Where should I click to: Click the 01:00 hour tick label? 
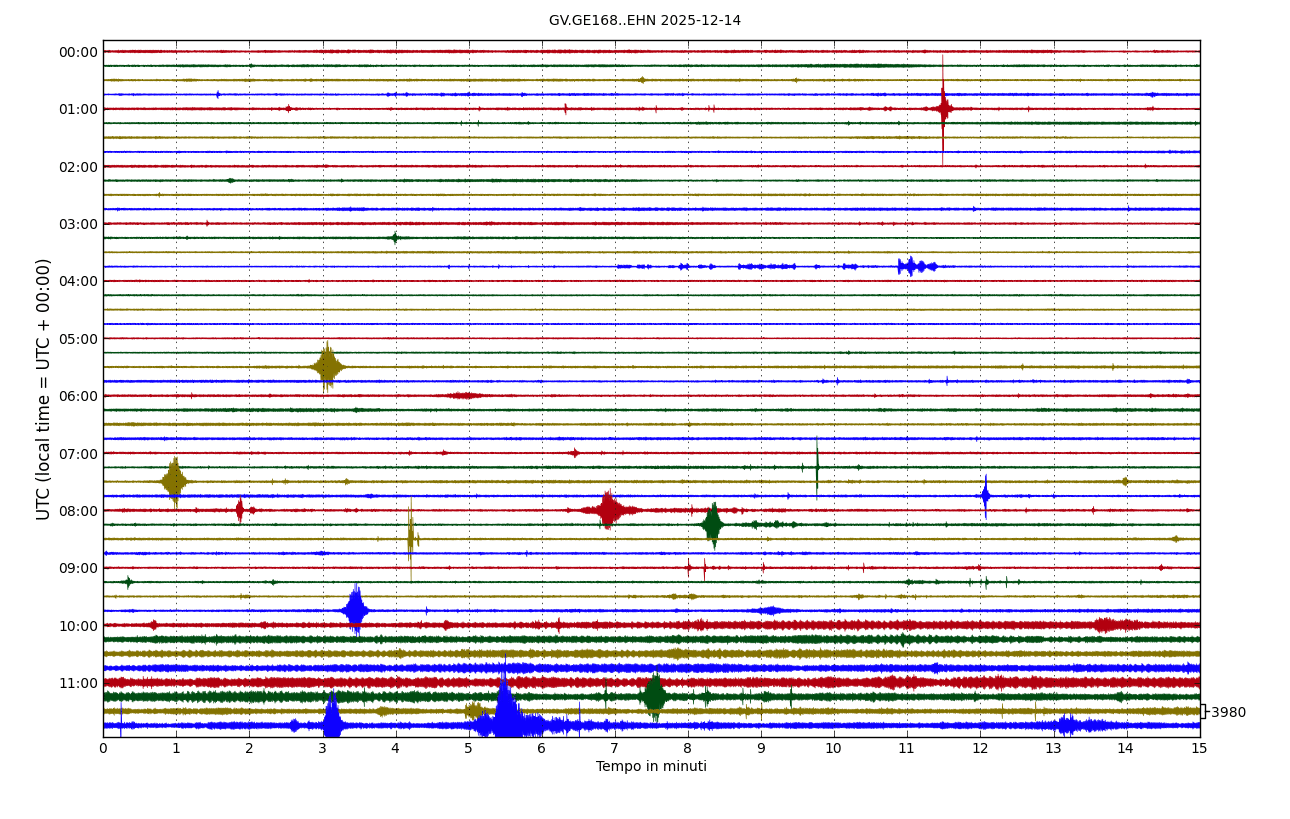pos(78,109)
